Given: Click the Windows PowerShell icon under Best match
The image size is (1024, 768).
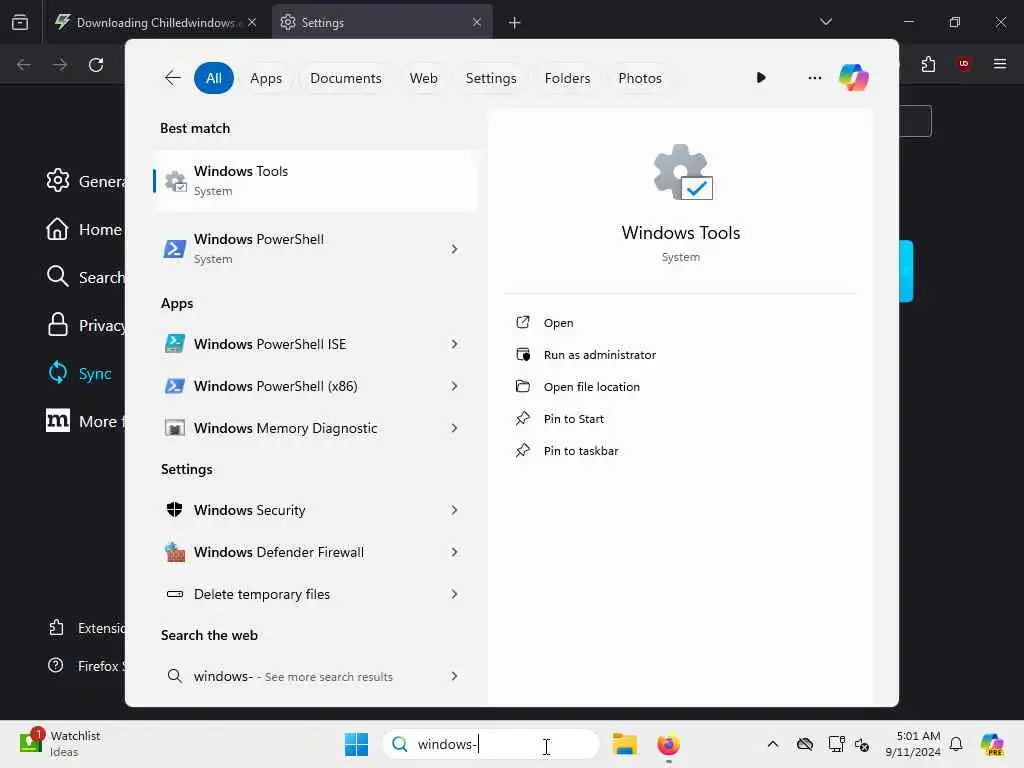Looking at the screenshot, I should point(174,249).
